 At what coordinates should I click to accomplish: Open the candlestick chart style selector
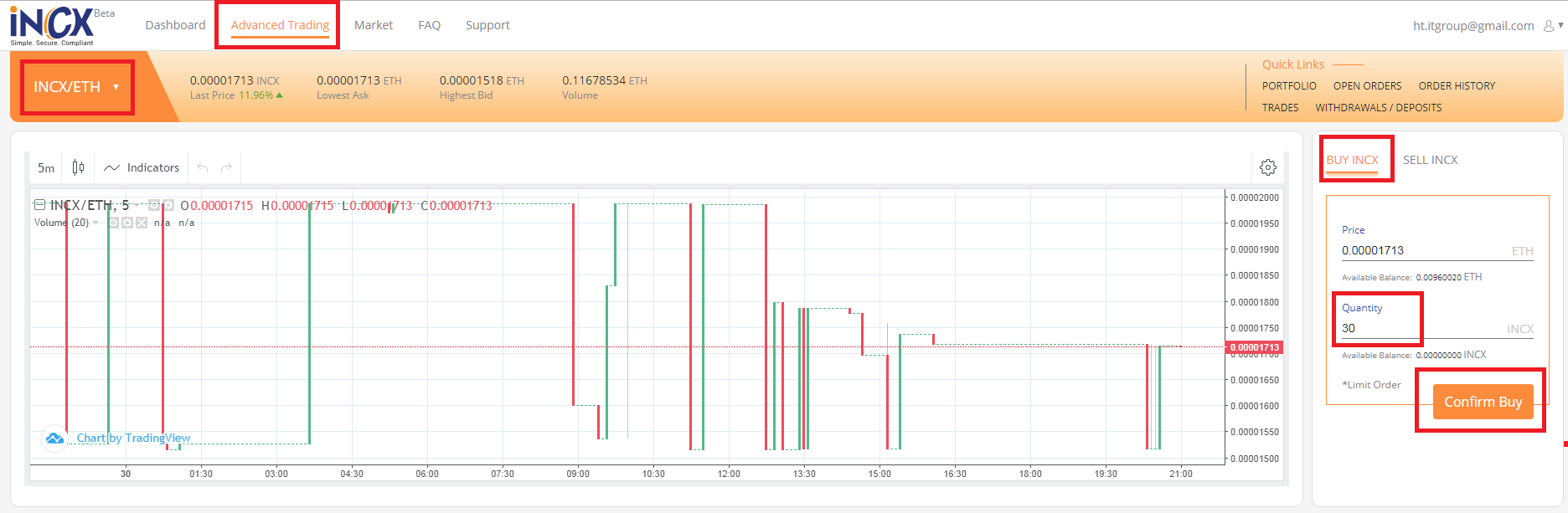(x=78, y=167)
